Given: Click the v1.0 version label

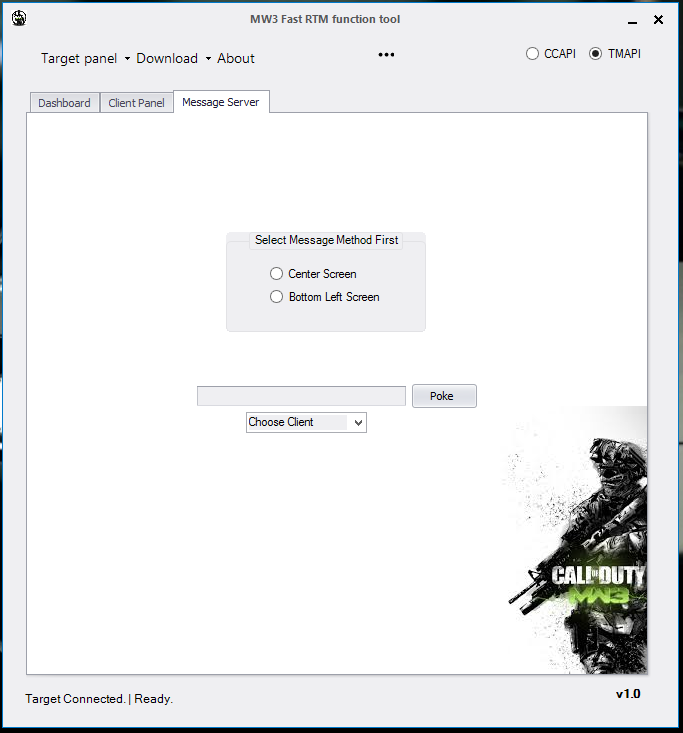Looking at the screenshot, I should pyautogui.click(x=628, y=694).
